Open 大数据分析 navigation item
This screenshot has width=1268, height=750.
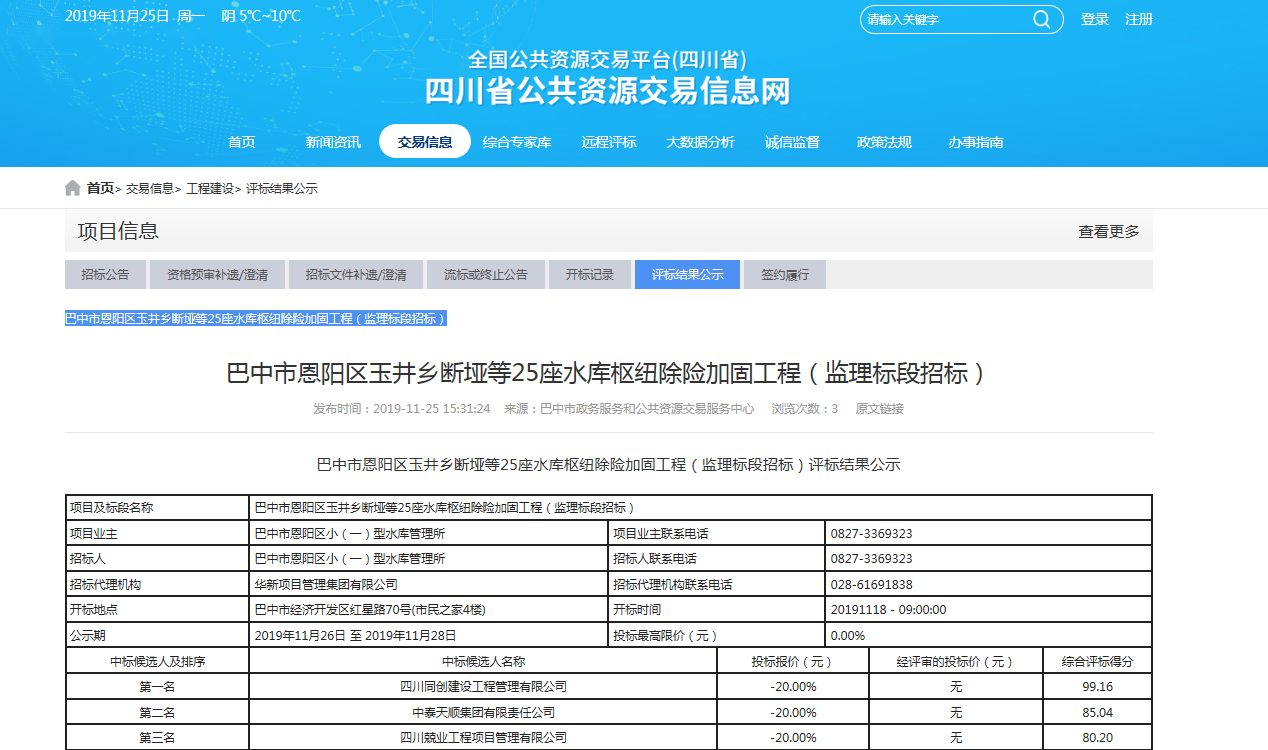click(701, 142)
